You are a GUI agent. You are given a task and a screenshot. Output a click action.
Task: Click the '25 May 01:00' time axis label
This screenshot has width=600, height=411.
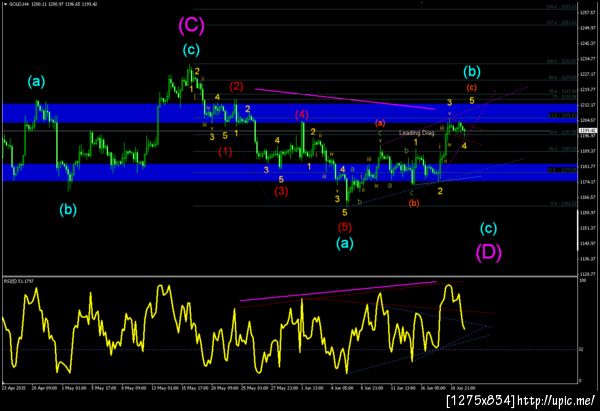pyautogui.click(x=254, y=388)
